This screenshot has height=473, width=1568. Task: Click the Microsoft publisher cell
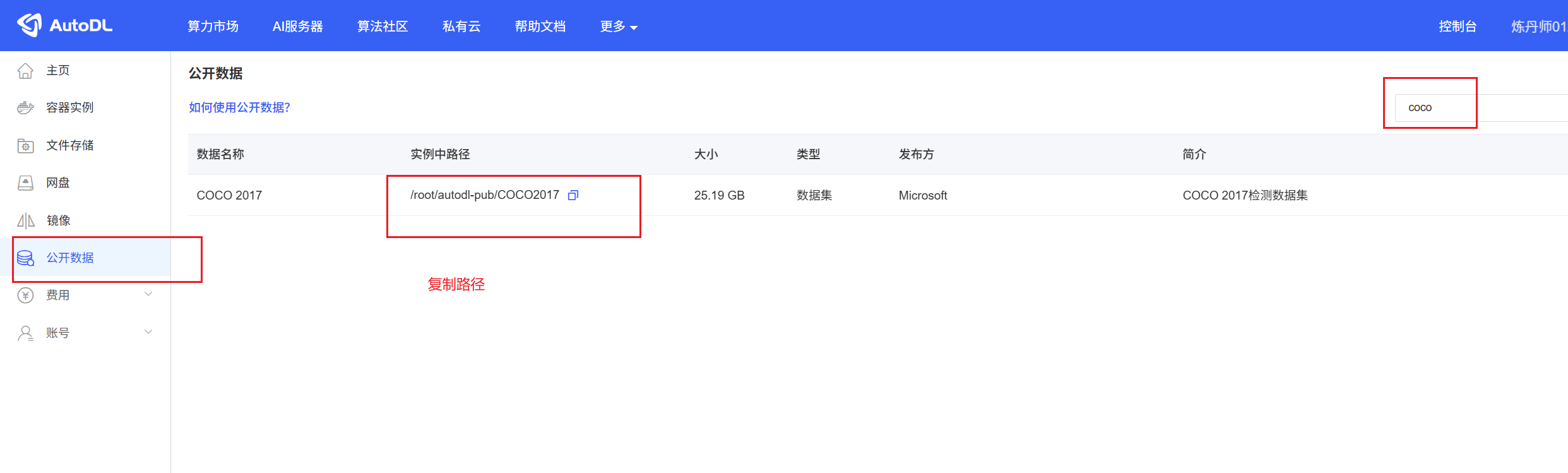pyautogui.click(x=923, y=195)
